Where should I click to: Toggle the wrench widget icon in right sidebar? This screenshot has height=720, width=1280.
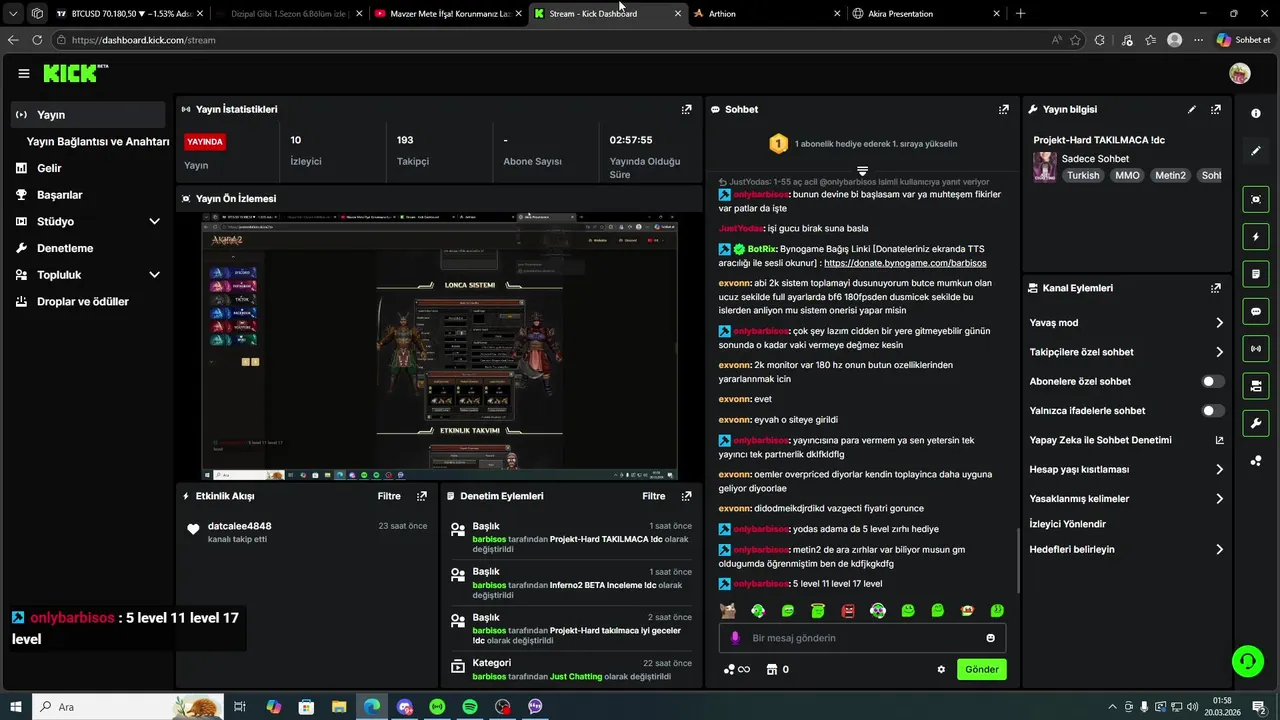point(1256,423)
